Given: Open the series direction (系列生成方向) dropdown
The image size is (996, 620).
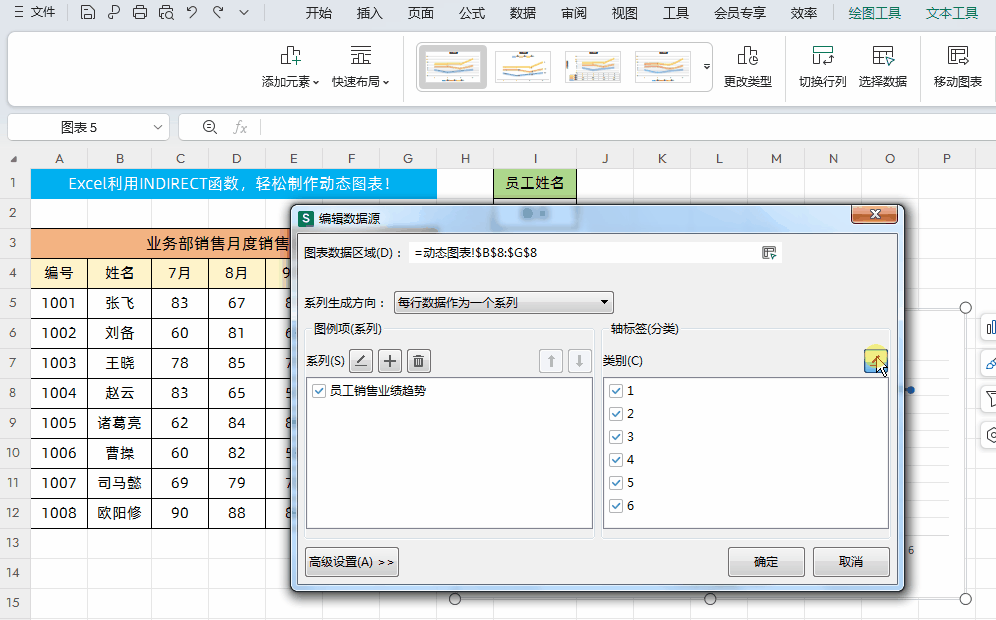Looking at the screenshot, I should pos(504,302).
